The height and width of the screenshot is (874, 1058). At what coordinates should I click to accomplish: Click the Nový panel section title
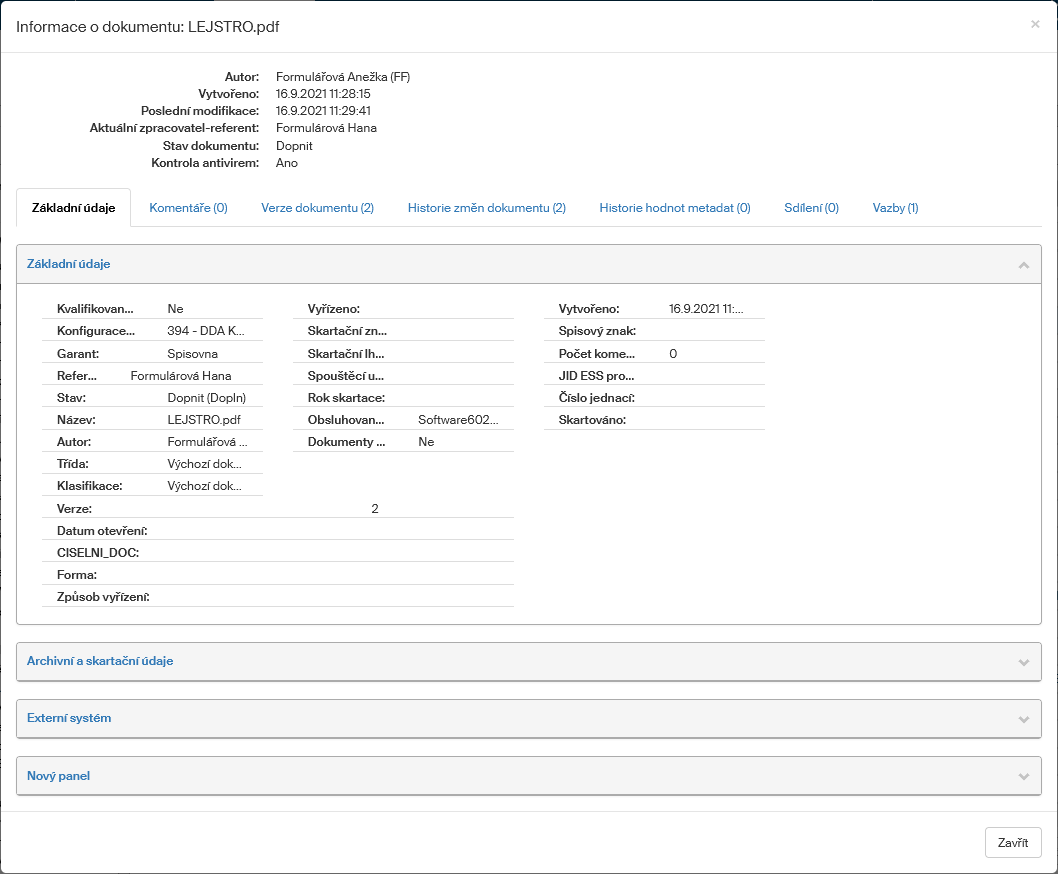[58, 775]
